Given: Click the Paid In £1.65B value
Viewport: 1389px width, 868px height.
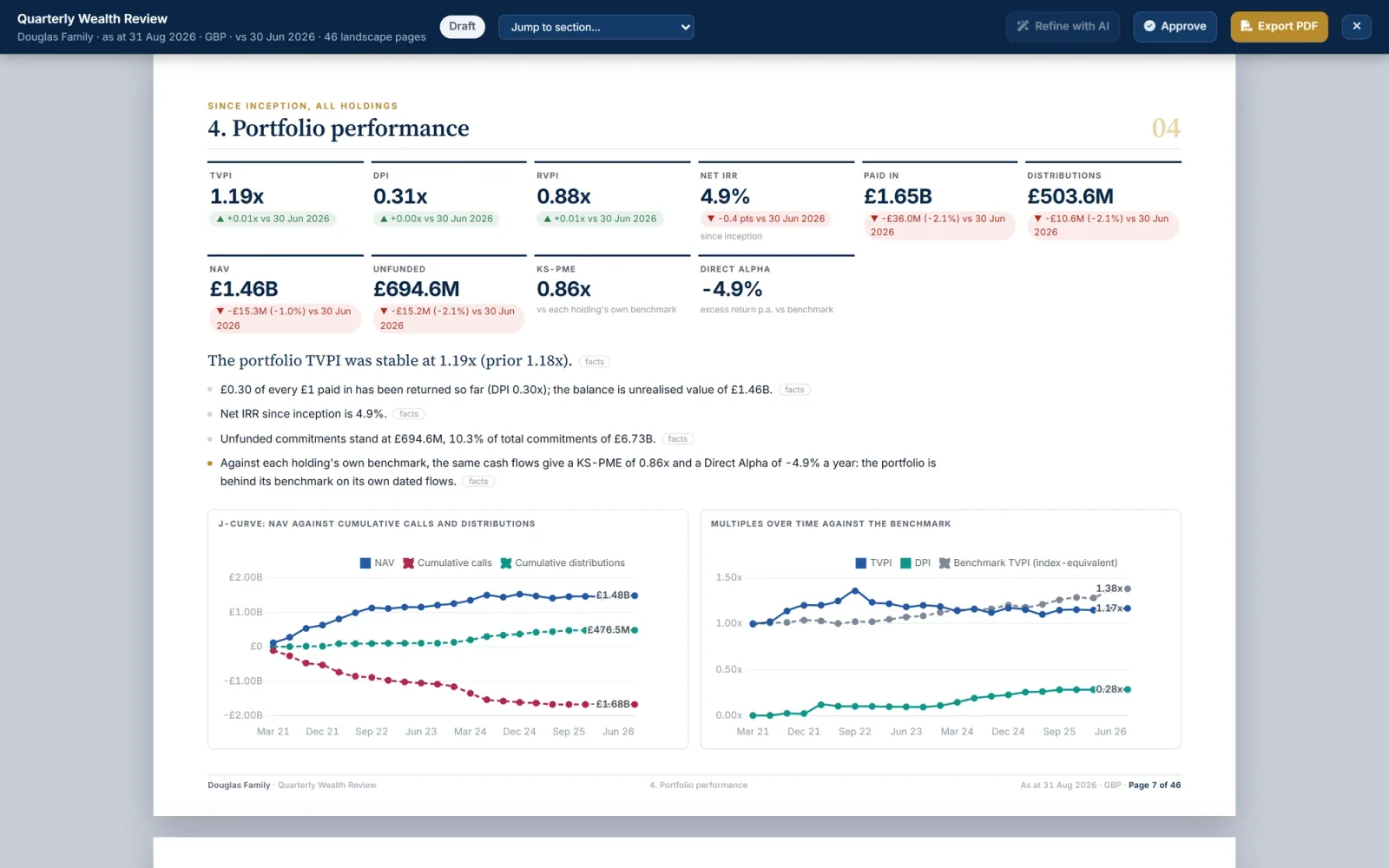Looking at the screenshot, I should (898, 197).
